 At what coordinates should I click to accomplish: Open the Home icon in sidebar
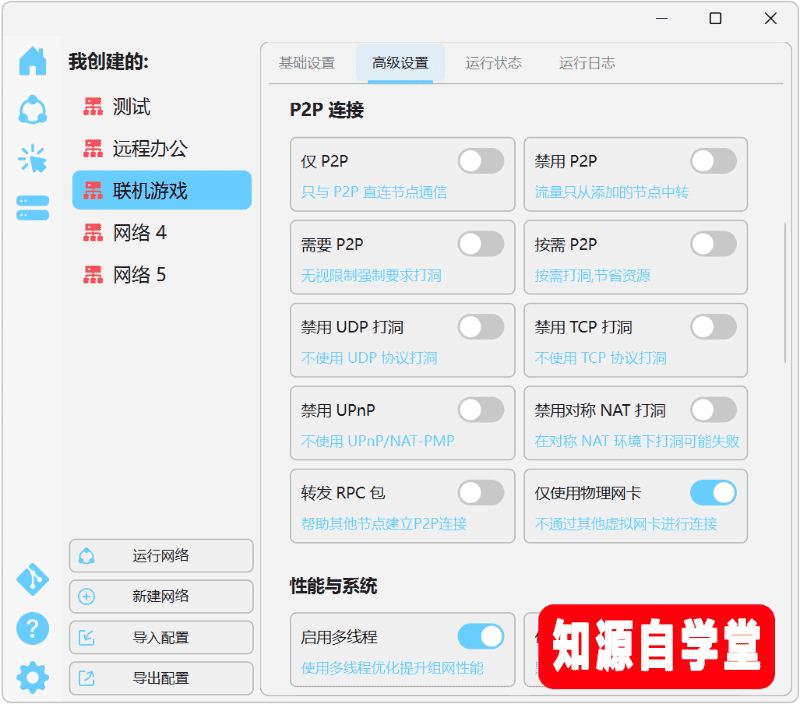point(33,61)
